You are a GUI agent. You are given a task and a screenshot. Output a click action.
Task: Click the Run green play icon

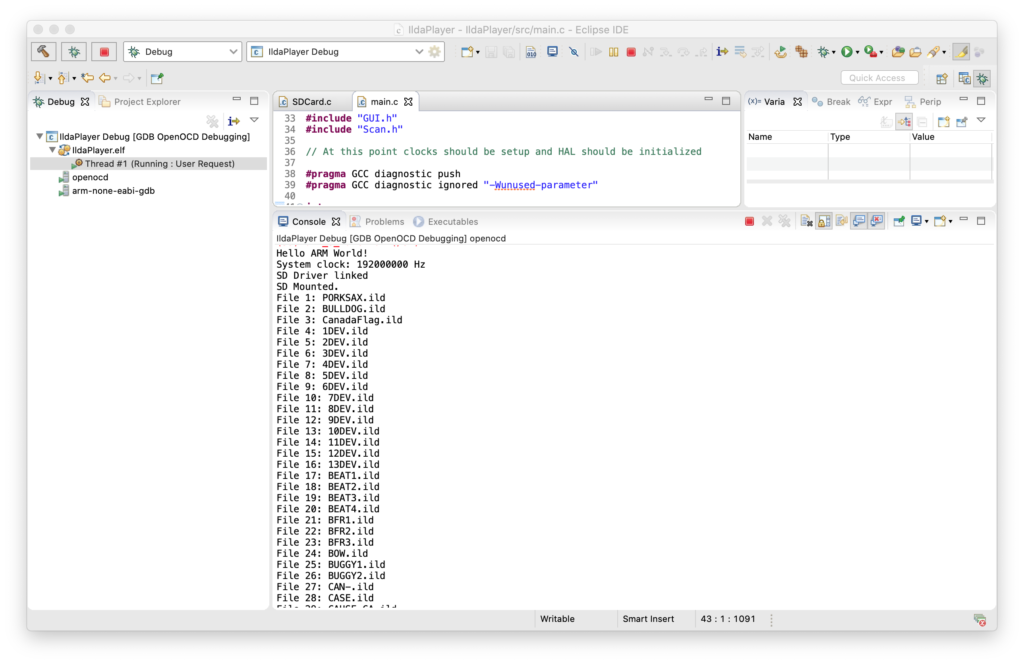click(x=847, y=52)
